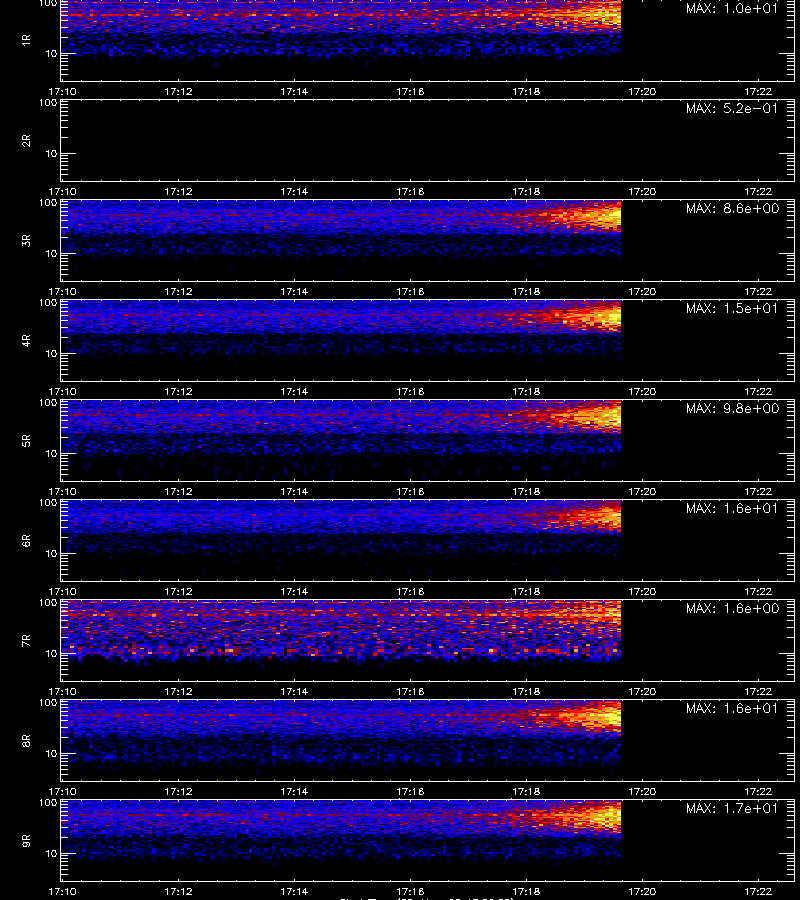Click the 5R spectrogram plot area
The image size is (800, 900).
pos(428,440)
